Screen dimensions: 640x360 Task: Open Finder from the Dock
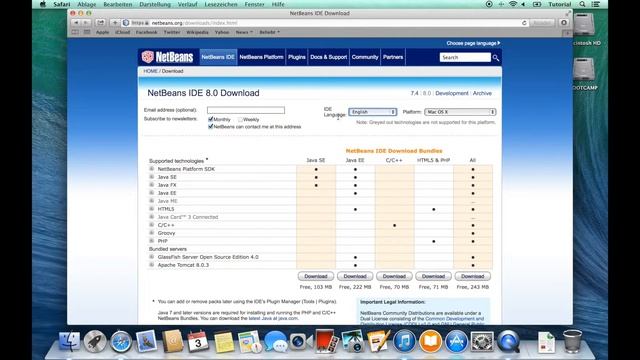(x=69, y=341)
